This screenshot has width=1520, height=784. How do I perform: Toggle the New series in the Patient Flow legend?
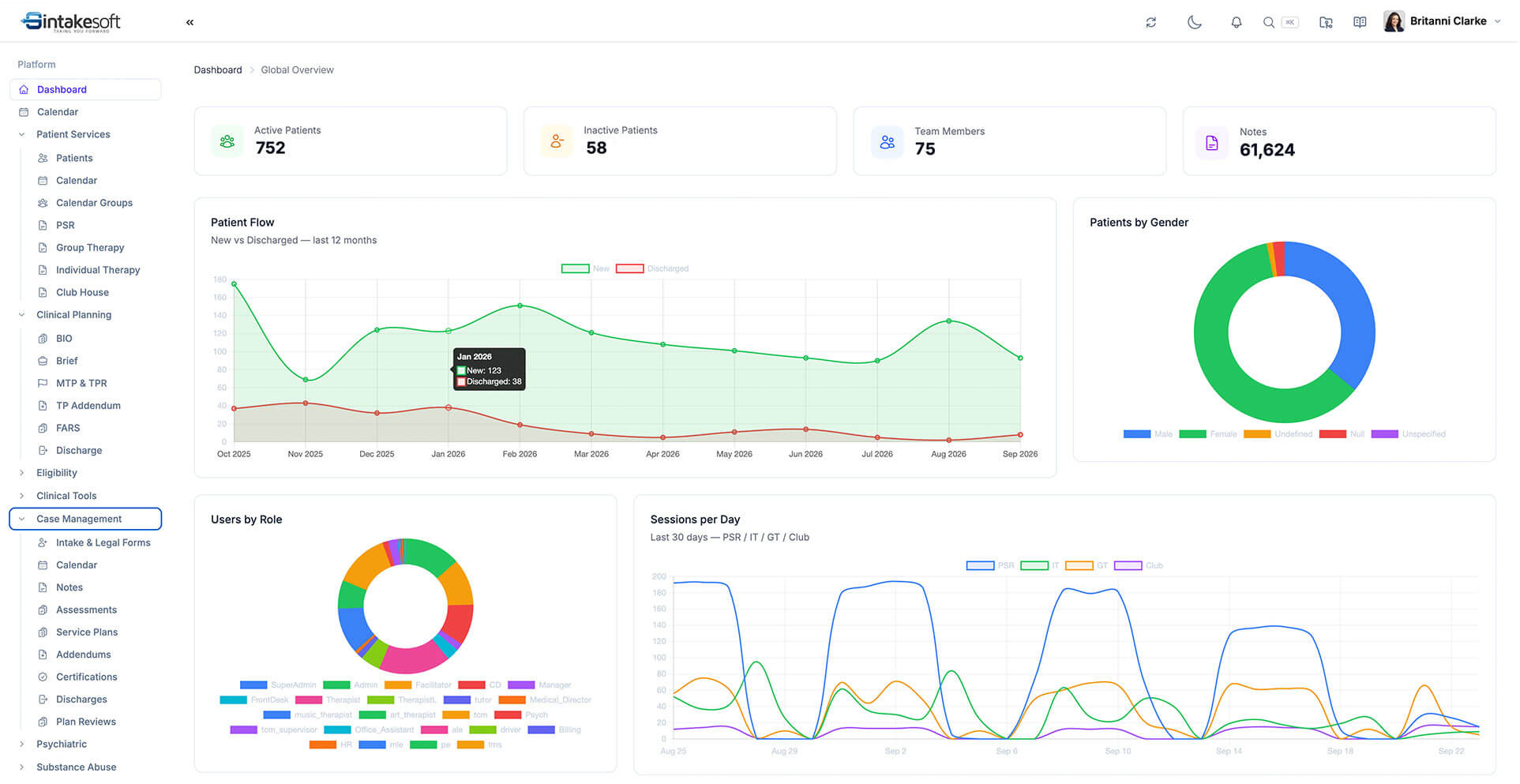pos(585,268)
